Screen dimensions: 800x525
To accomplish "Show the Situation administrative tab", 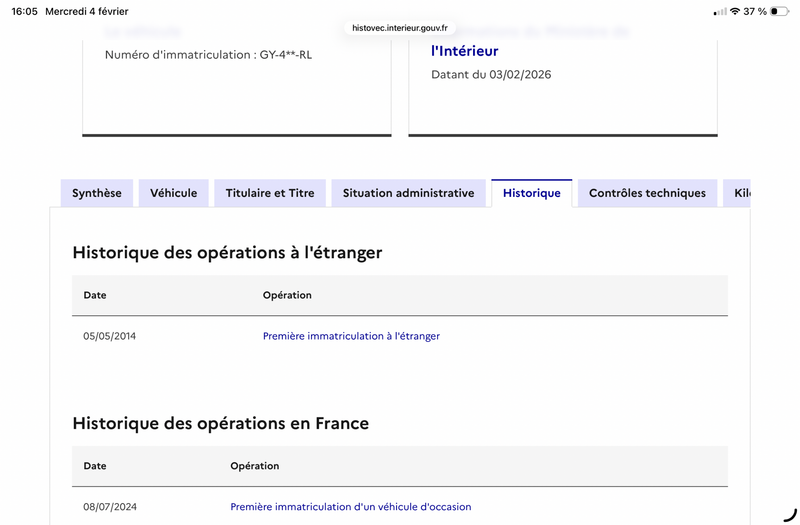I will coord(408,193).
